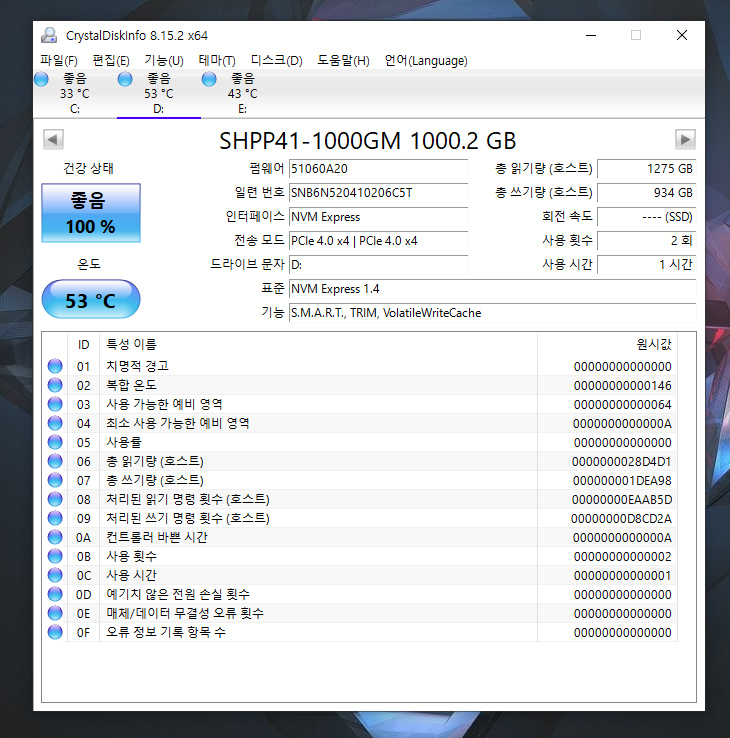Click status icon of row 0D 예기치 않은 전원 손실
This screenshot has height=738, width=730.
pyautogui.click(x=55, y=594)
